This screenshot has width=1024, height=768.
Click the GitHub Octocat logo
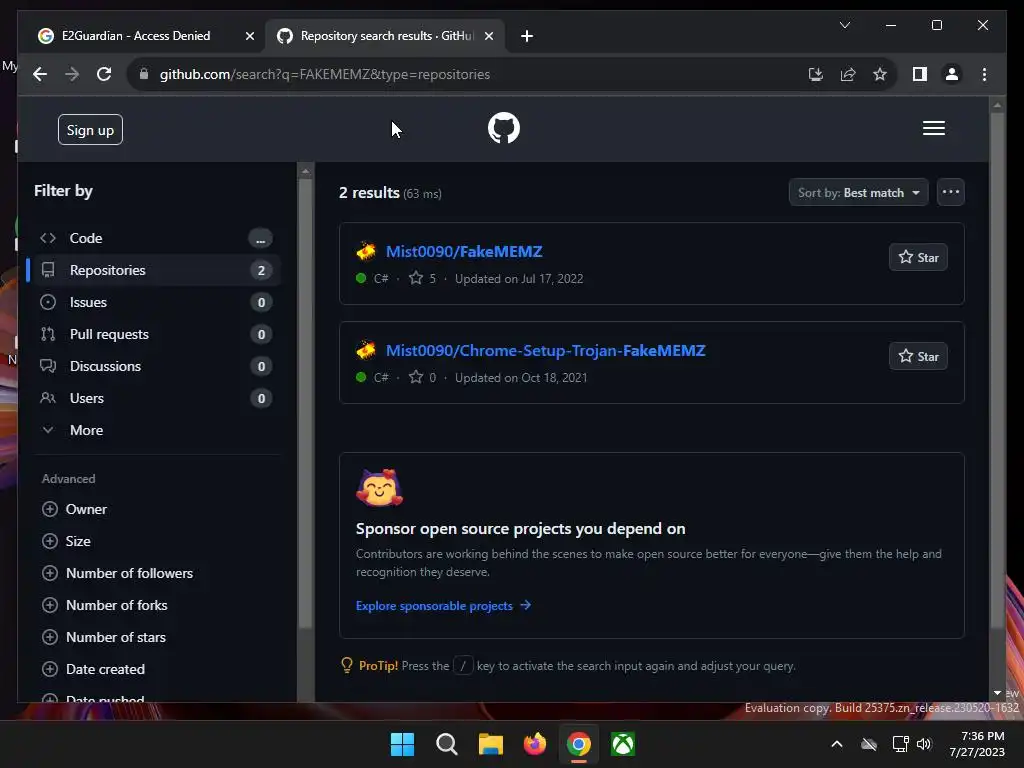click(x=504, y=128)
